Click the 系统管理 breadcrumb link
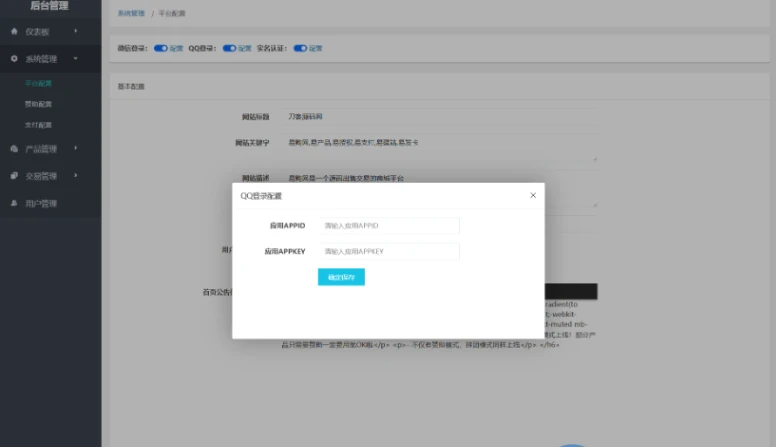776x447 pixels. [x=131, y=13]
